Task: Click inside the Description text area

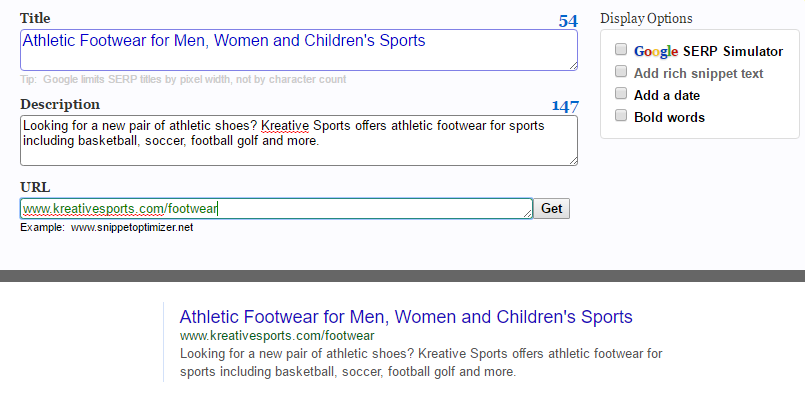Action: [299, 140]
